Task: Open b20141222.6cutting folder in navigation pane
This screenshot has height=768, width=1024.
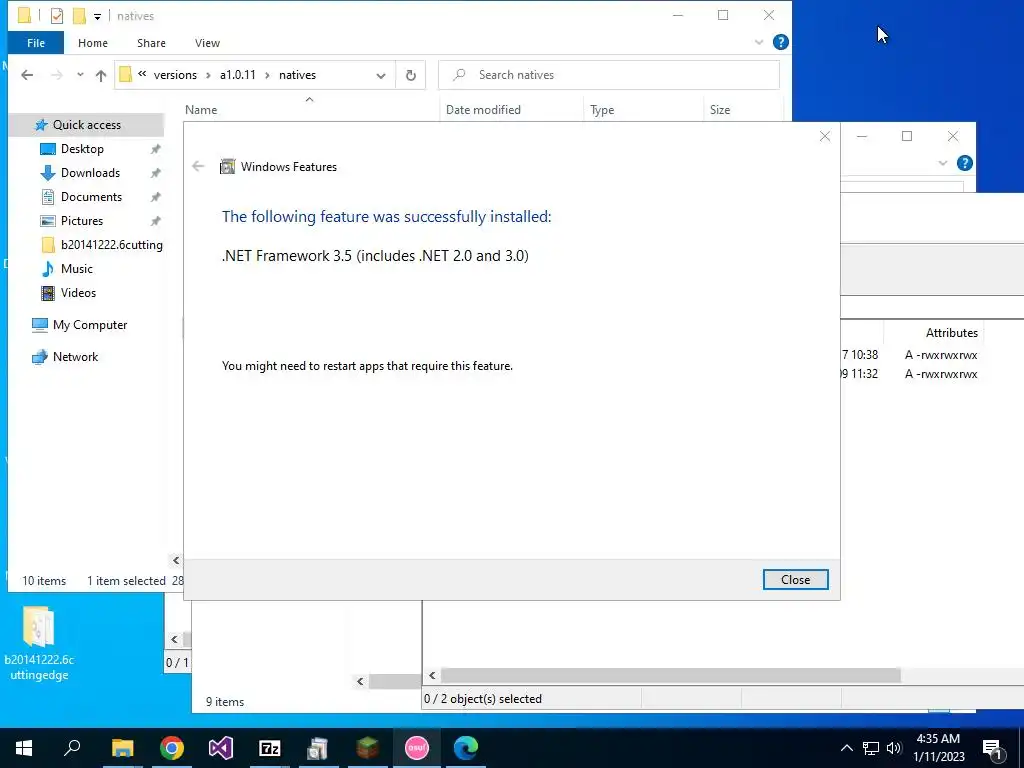Action: point(111,245)
